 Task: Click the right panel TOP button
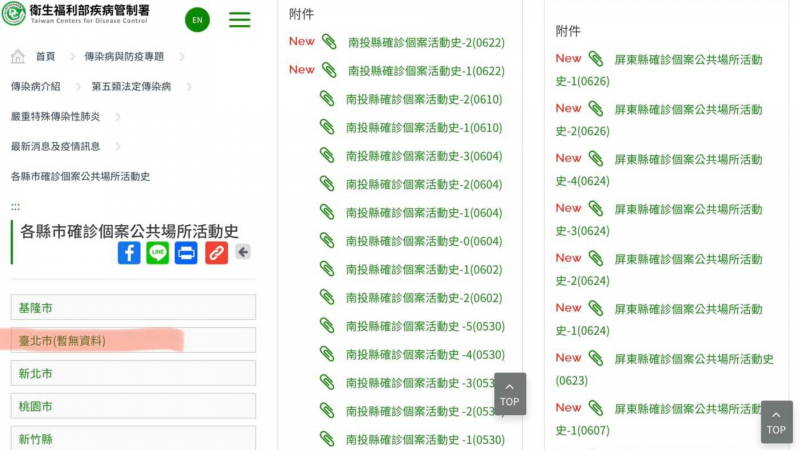(776, 421)
